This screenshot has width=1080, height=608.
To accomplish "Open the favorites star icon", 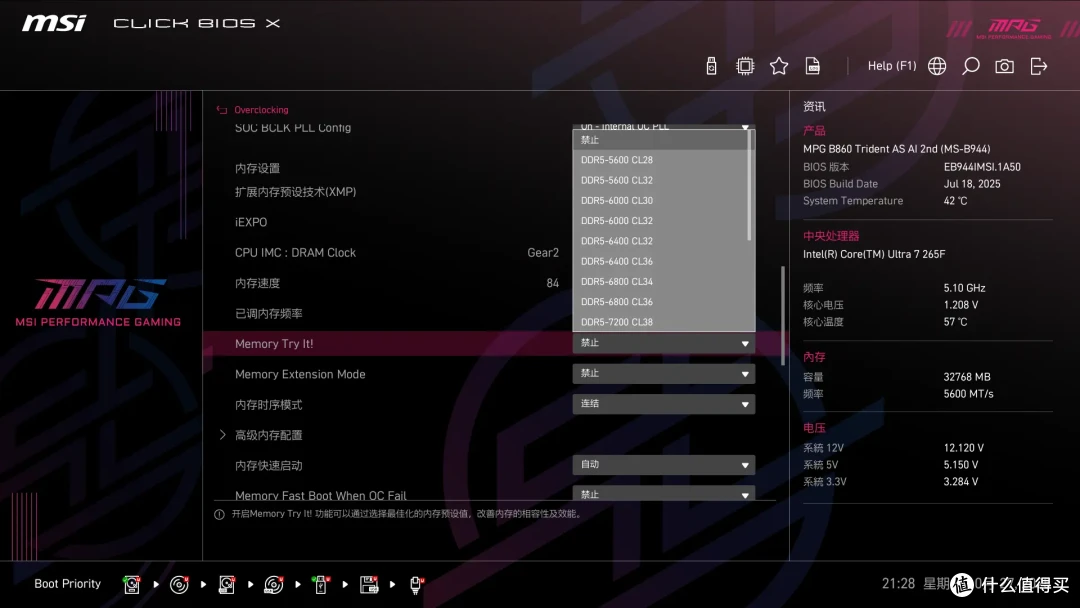I will point(779,66).
